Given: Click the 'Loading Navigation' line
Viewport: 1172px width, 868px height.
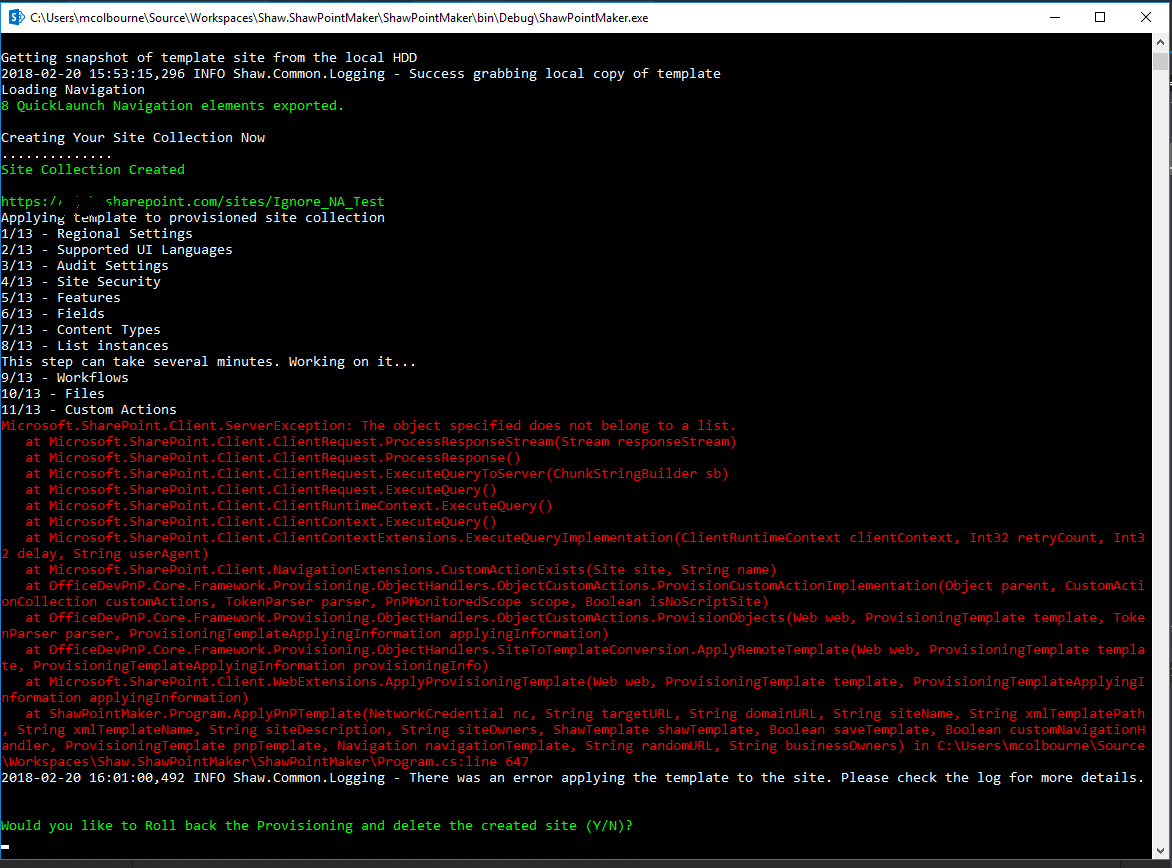Looking at the screenshot, I should pyautogui.click(x=73, y=90).
